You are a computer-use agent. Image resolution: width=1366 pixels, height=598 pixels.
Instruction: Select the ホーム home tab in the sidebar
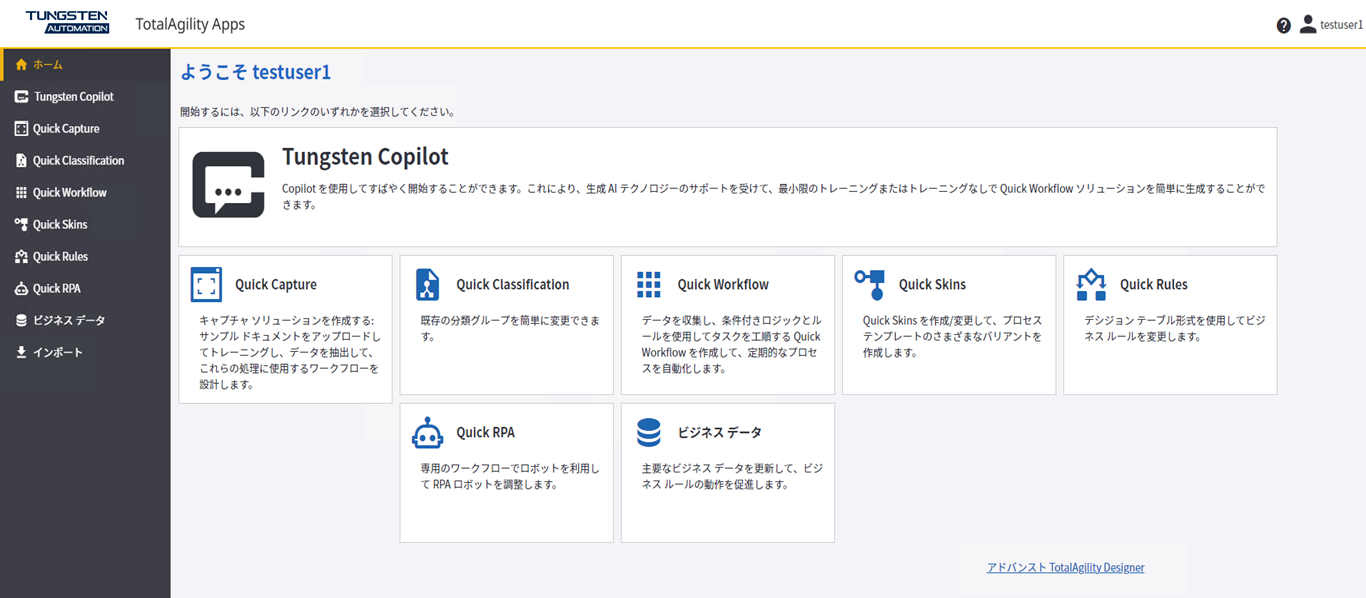click(21, 64)
